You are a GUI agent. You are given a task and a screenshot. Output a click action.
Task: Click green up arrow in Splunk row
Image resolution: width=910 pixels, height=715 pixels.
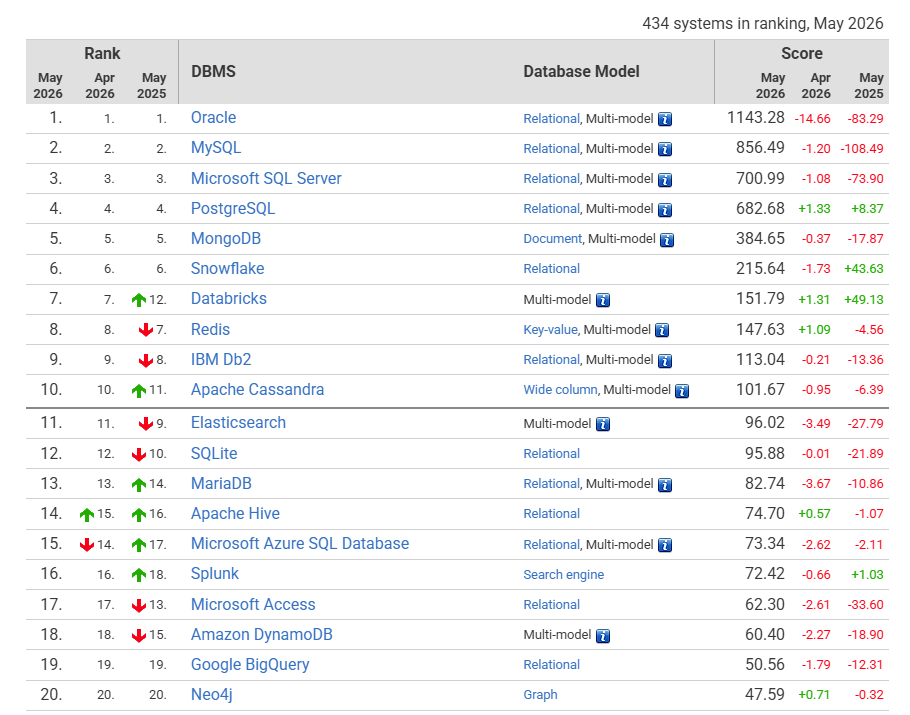[x=139, y=575]
